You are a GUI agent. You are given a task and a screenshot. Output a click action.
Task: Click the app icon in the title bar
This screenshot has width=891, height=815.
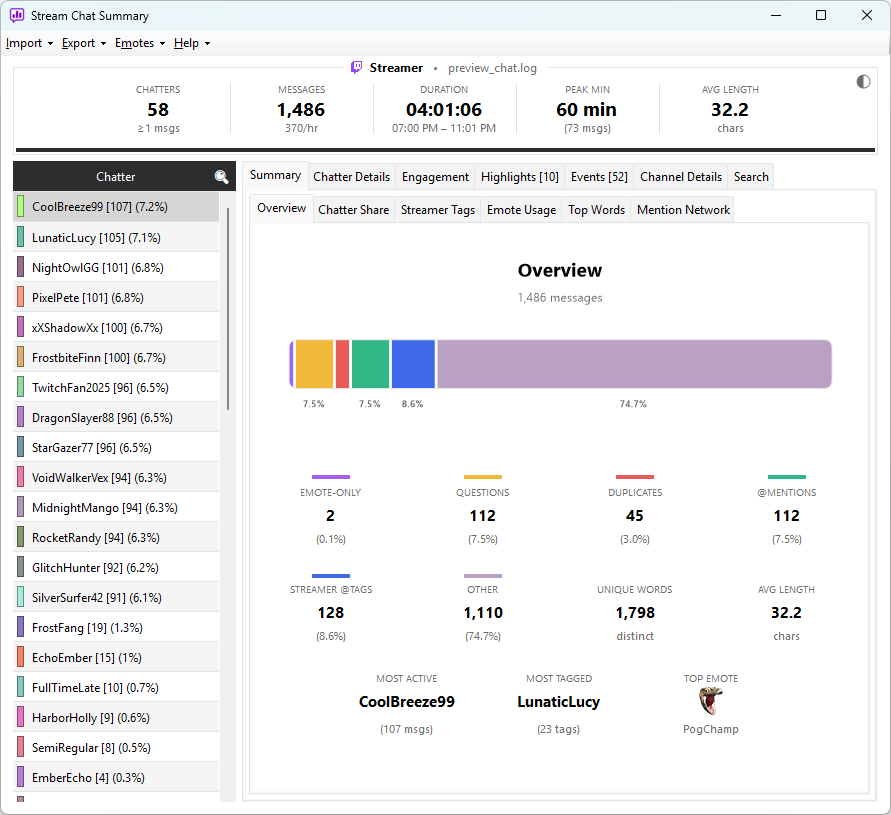(x=17, y=15)
